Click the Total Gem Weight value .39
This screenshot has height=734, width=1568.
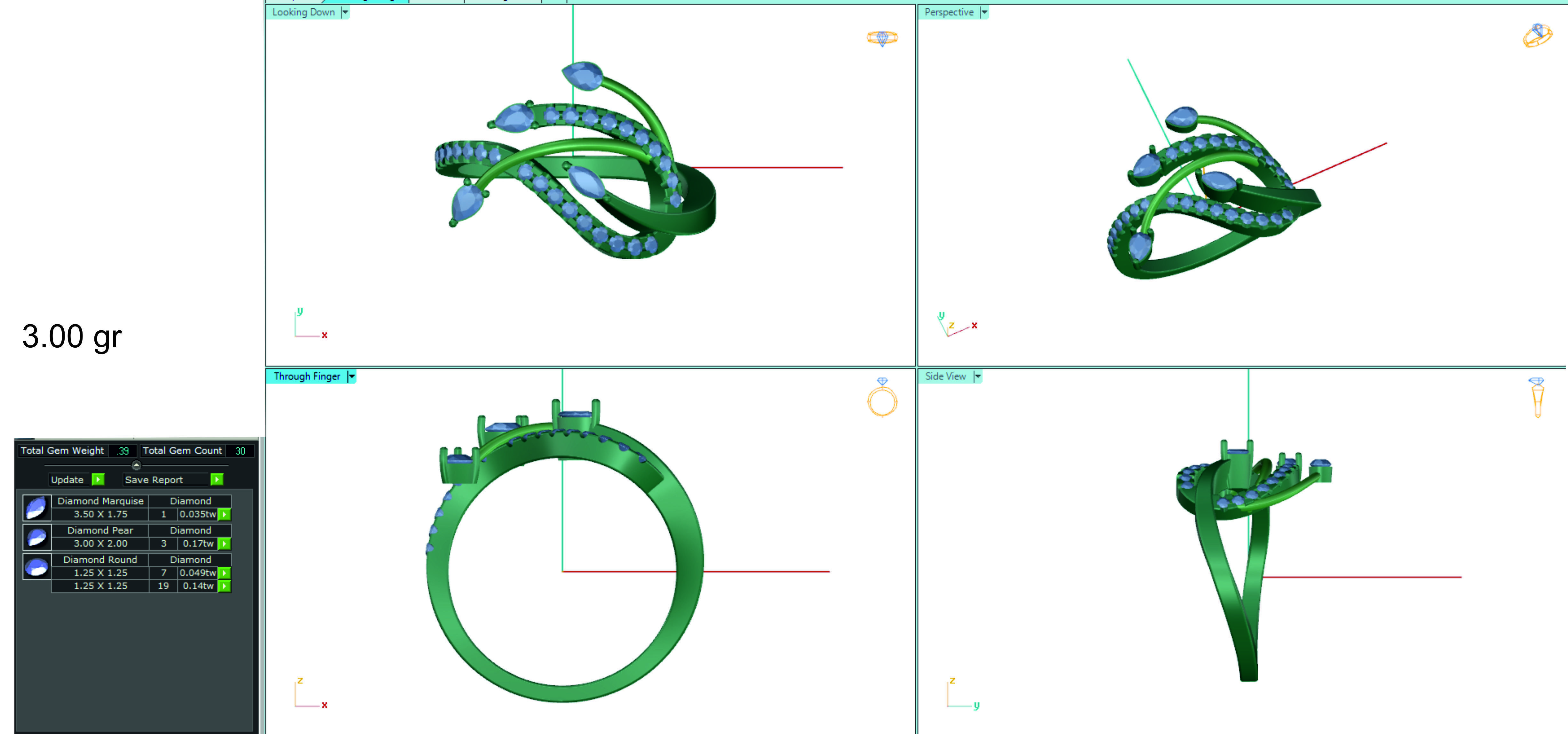123,451
